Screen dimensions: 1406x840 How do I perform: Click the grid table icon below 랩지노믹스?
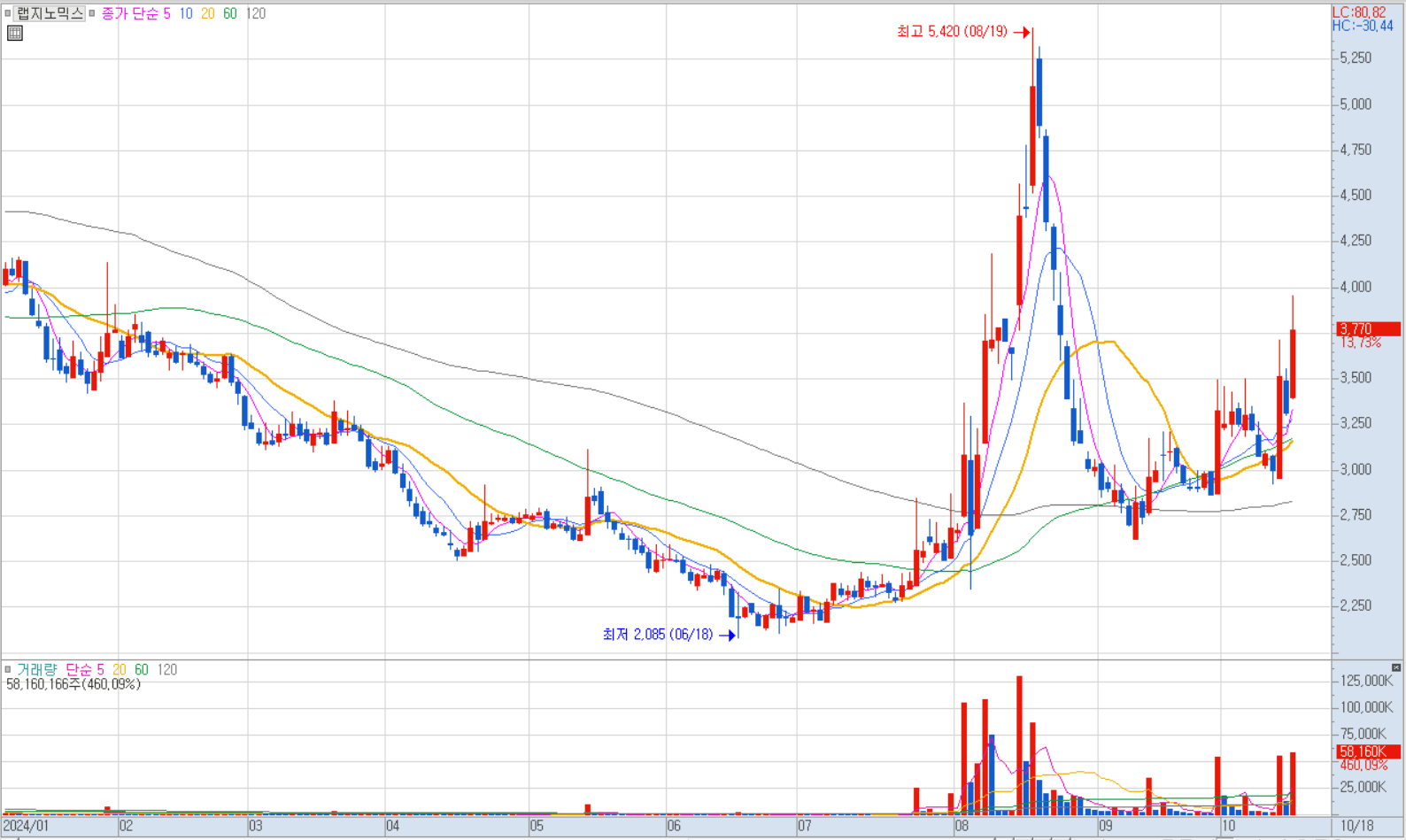pyautogui.click(x=15, y=34)
